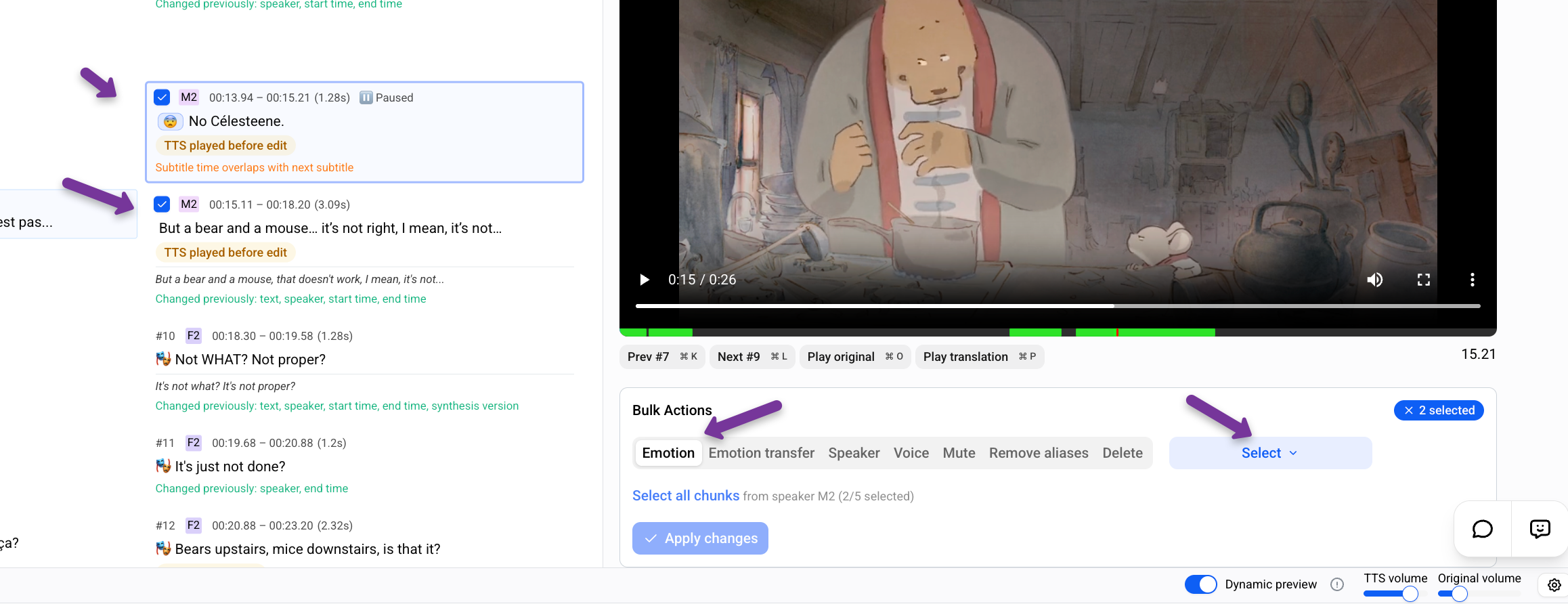Screen dimensions: 1568x604
Task: Switch to the Mute tab
Action: pos(959,453)
